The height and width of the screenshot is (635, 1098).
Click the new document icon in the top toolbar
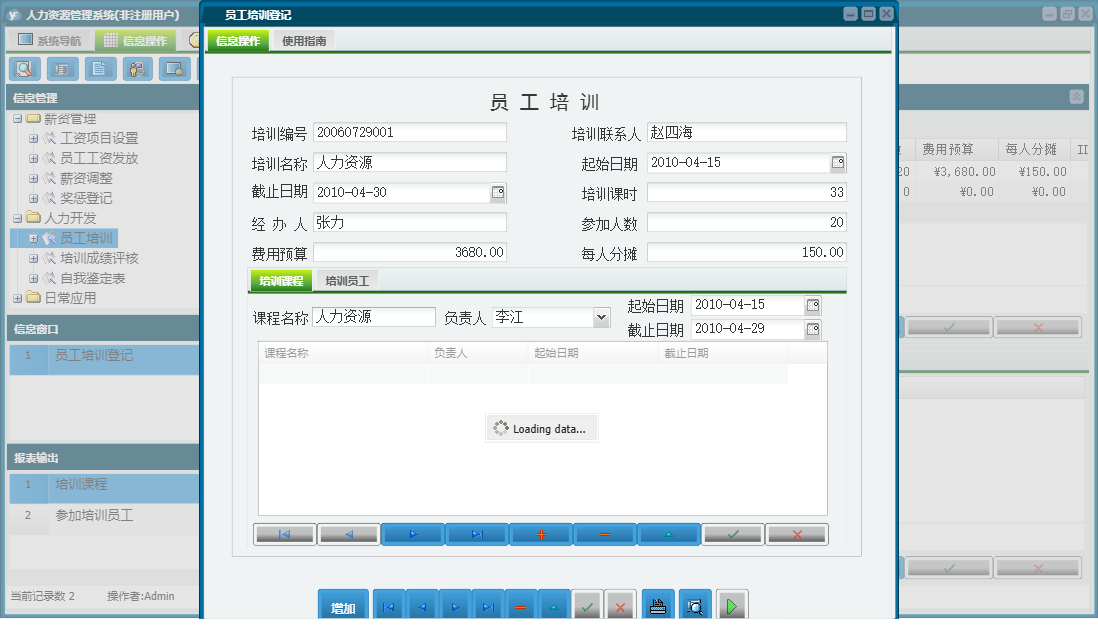tap(100, 69)
